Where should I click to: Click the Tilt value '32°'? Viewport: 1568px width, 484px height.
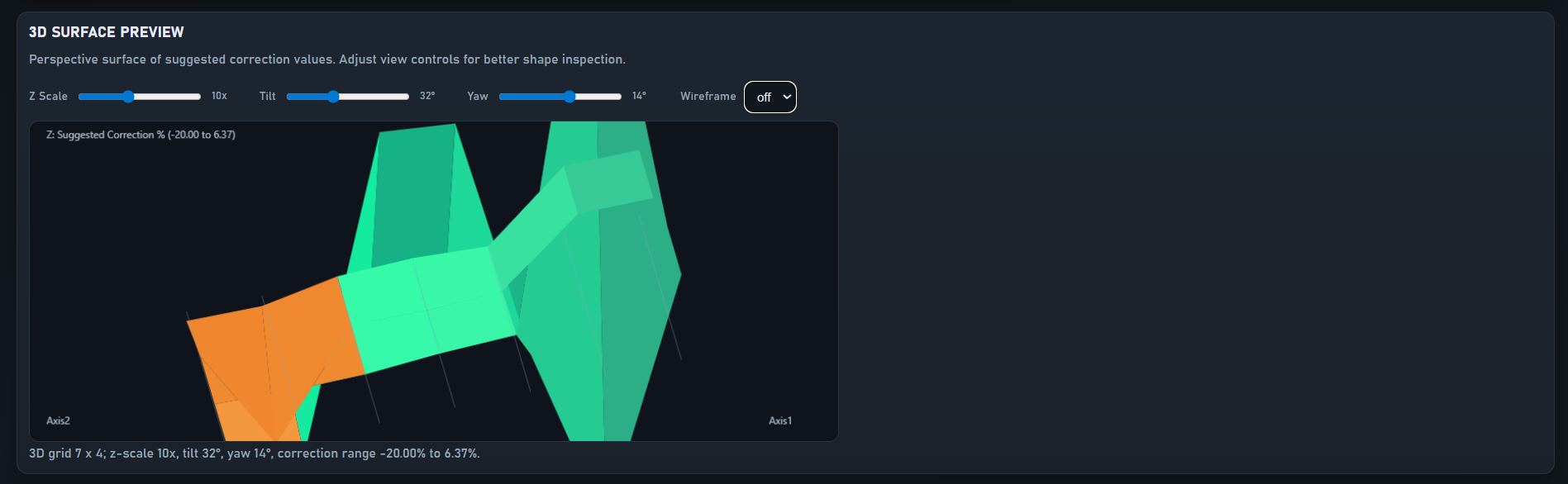tap(427, 96)
